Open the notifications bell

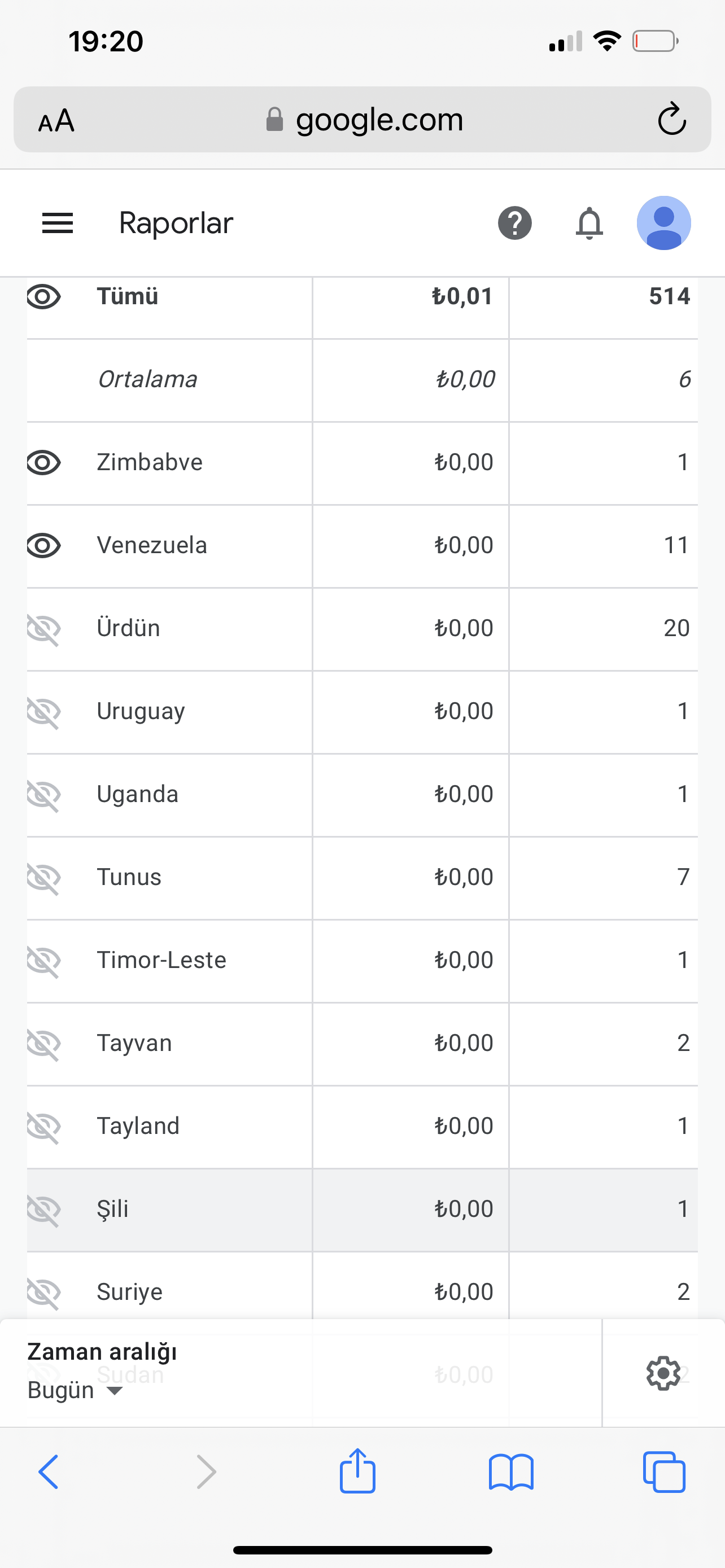click(589, 224)
